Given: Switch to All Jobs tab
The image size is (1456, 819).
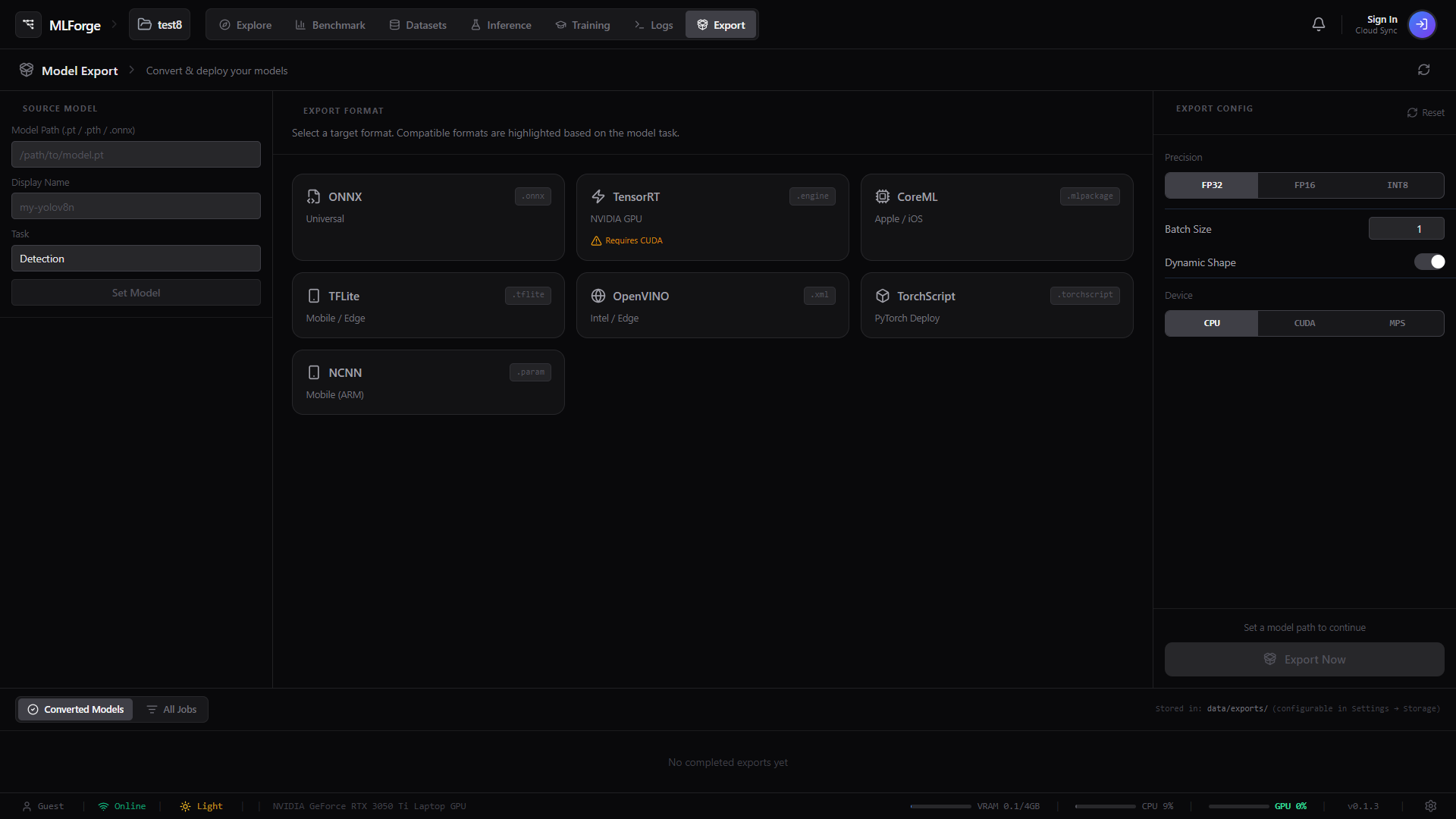Looking at the screenshot, I should tap(171, 710).
